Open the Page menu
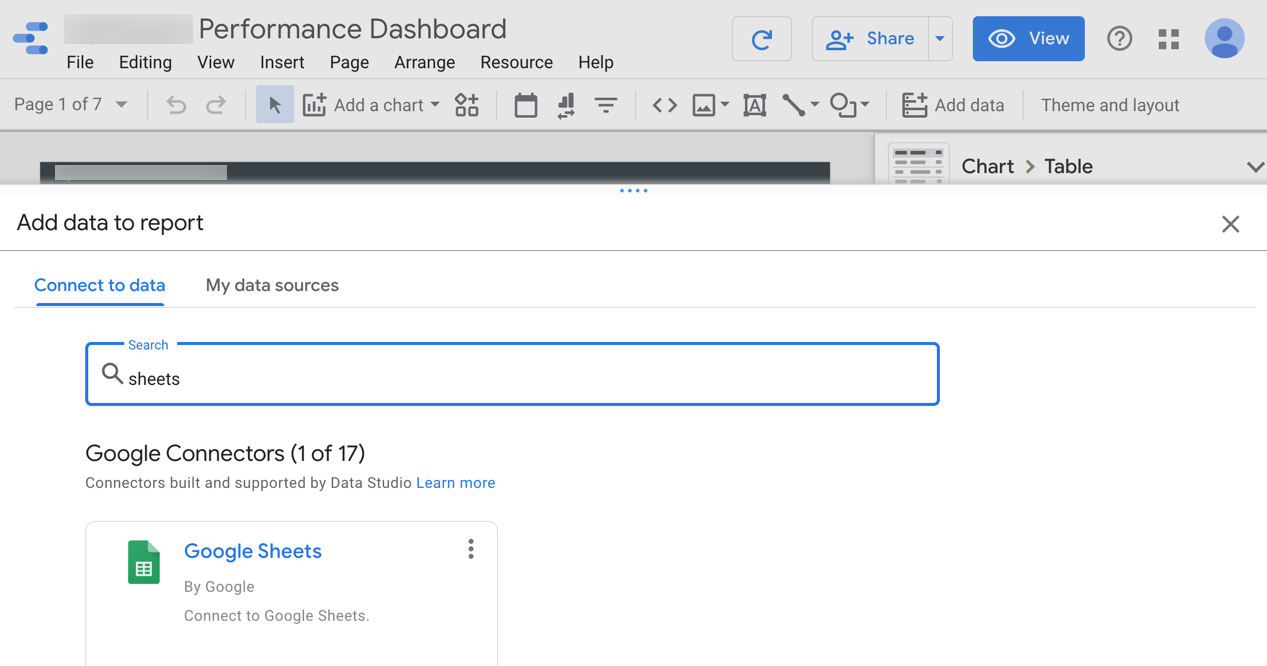The height and width of the screenshot is (666, 1267). pos(349,62)
